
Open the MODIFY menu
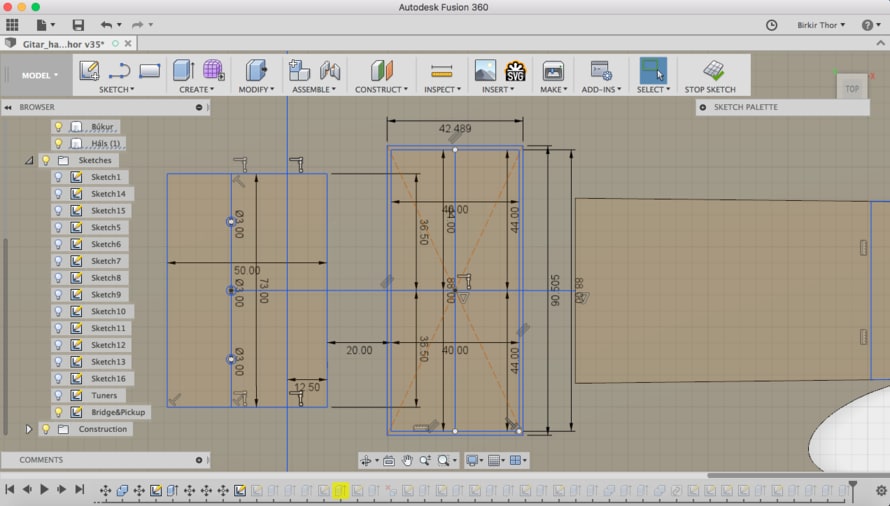click(256, 89)
